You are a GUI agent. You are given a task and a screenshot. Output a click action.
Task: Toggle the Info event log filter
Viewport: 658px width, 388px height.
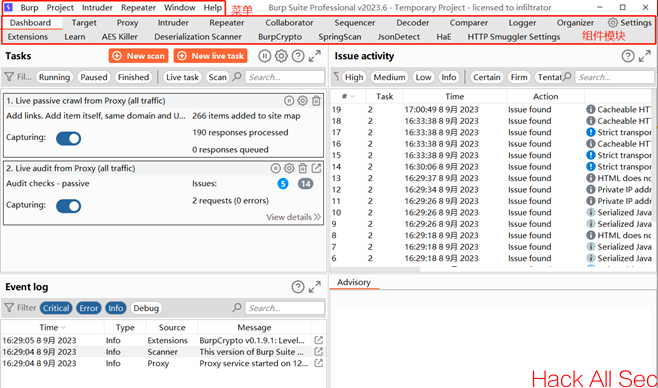(x=115, y=308)
